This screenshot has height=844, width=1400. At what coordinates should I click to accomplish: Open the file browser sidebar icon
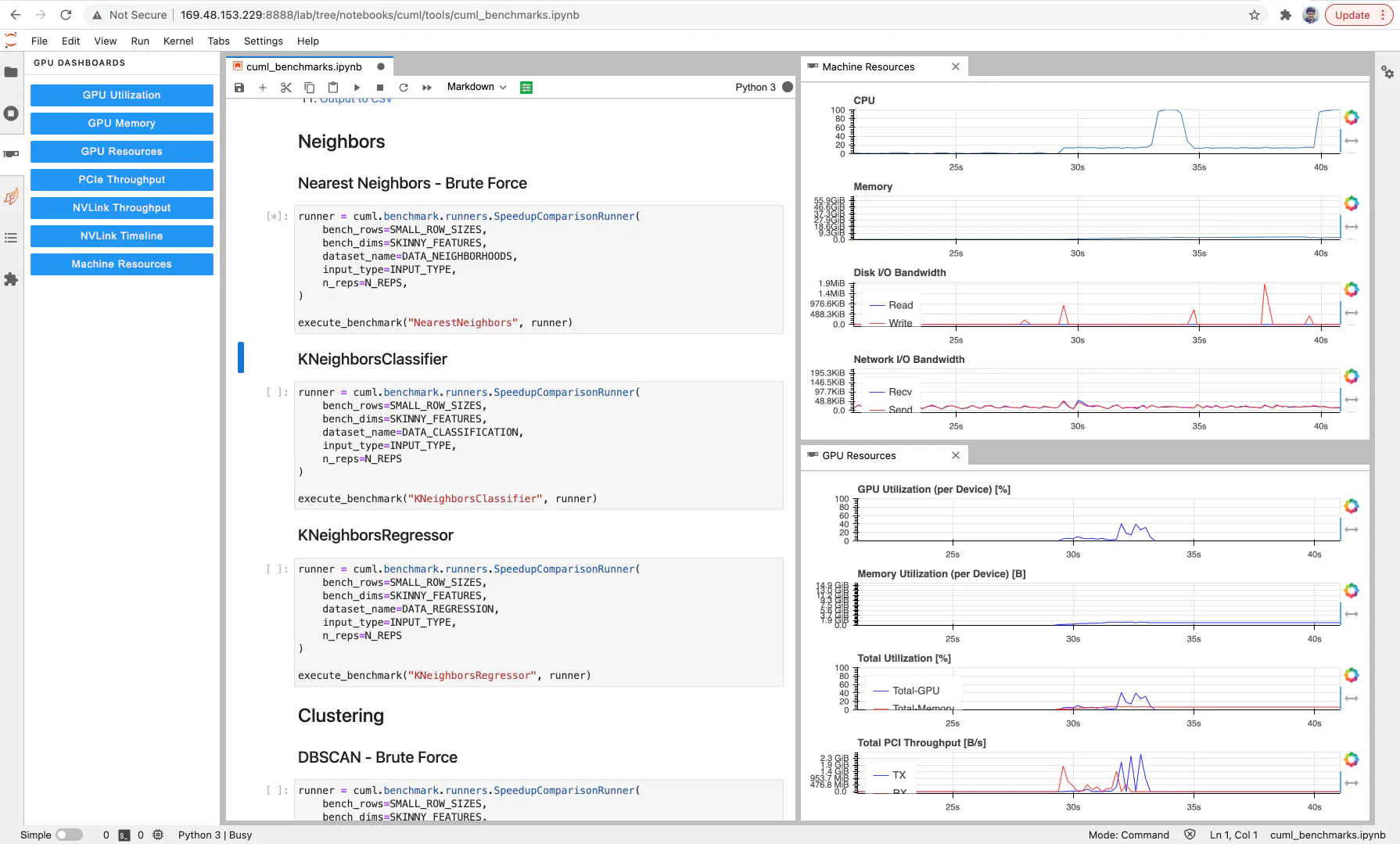point(11,72)
